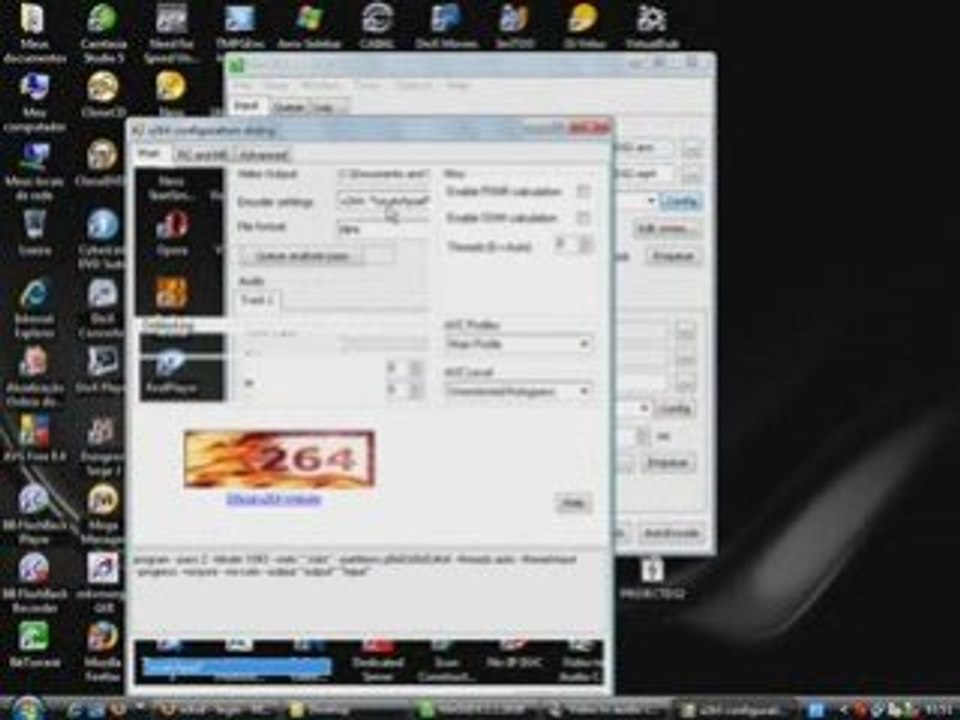This screenshot has height=720, width=960.
Task: Open the Mega Manager desktop icon
Action: coord(102,514)
